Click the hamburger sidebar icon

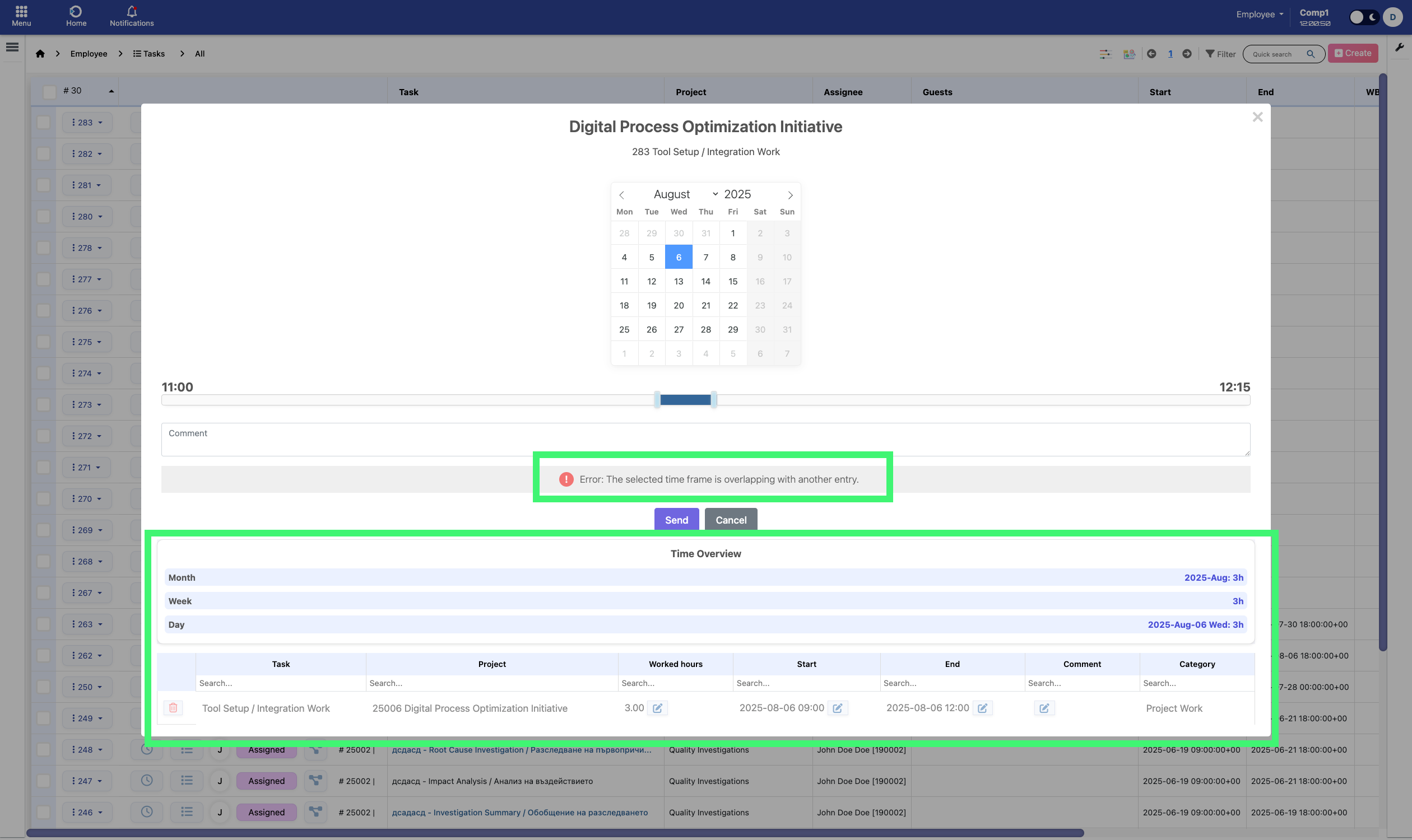[x=12, y=47]
